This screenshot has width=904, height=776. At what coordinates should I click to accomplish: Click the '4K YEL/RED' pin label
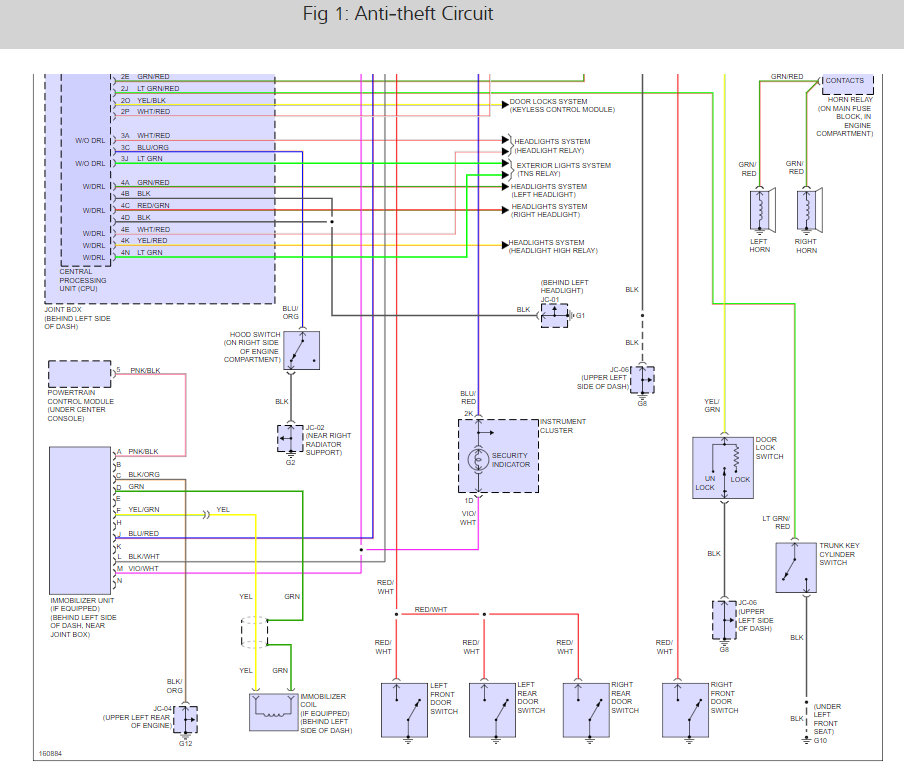tap(144, 241)
